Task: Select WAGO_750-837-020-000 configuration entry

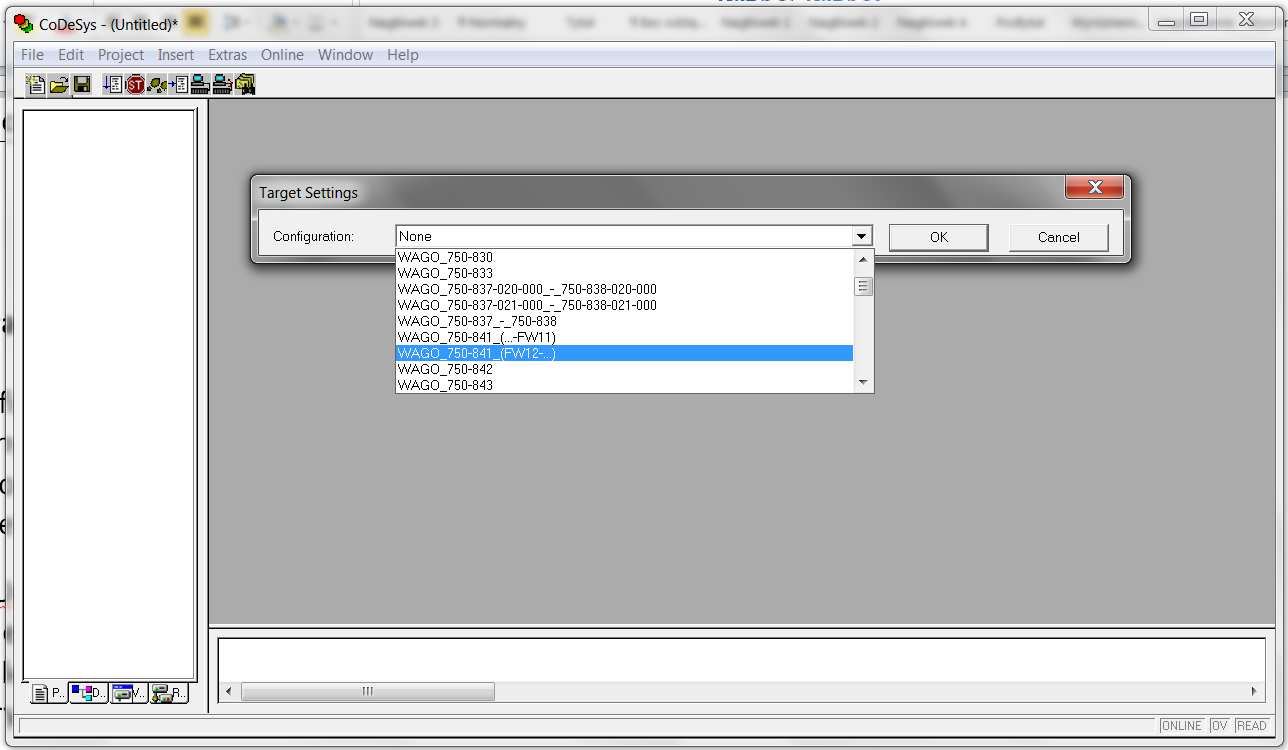Action: [624, 289]
